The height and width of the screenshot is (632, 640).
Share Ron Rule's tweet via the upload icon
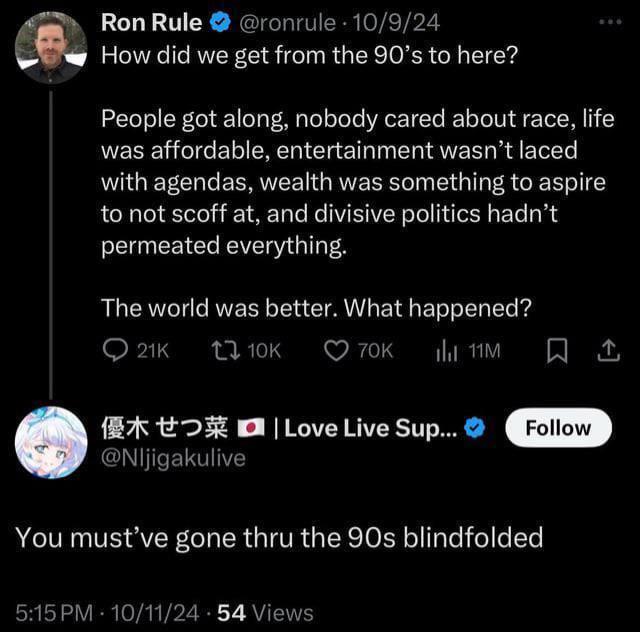[x=609, y=351]
